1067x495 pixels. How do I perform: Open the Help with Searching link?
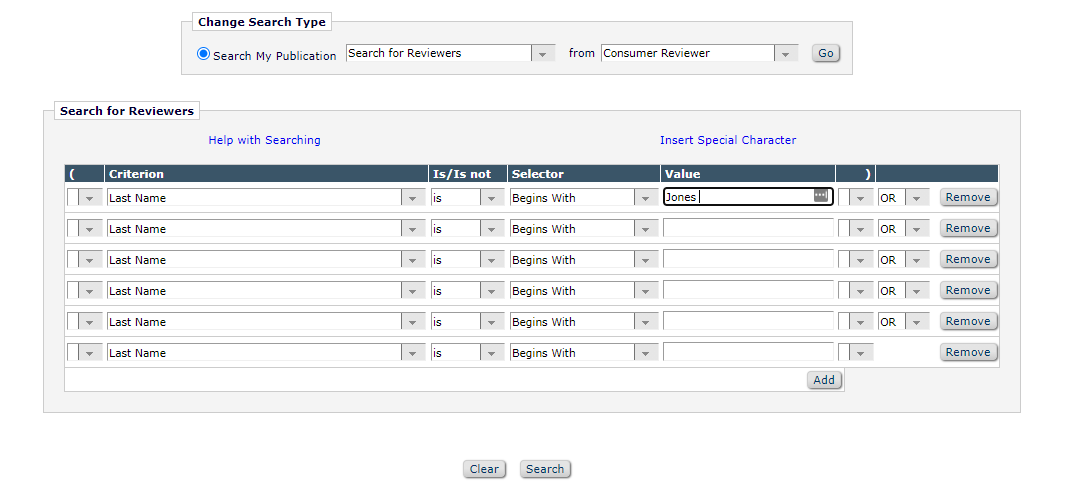(264, 140)
